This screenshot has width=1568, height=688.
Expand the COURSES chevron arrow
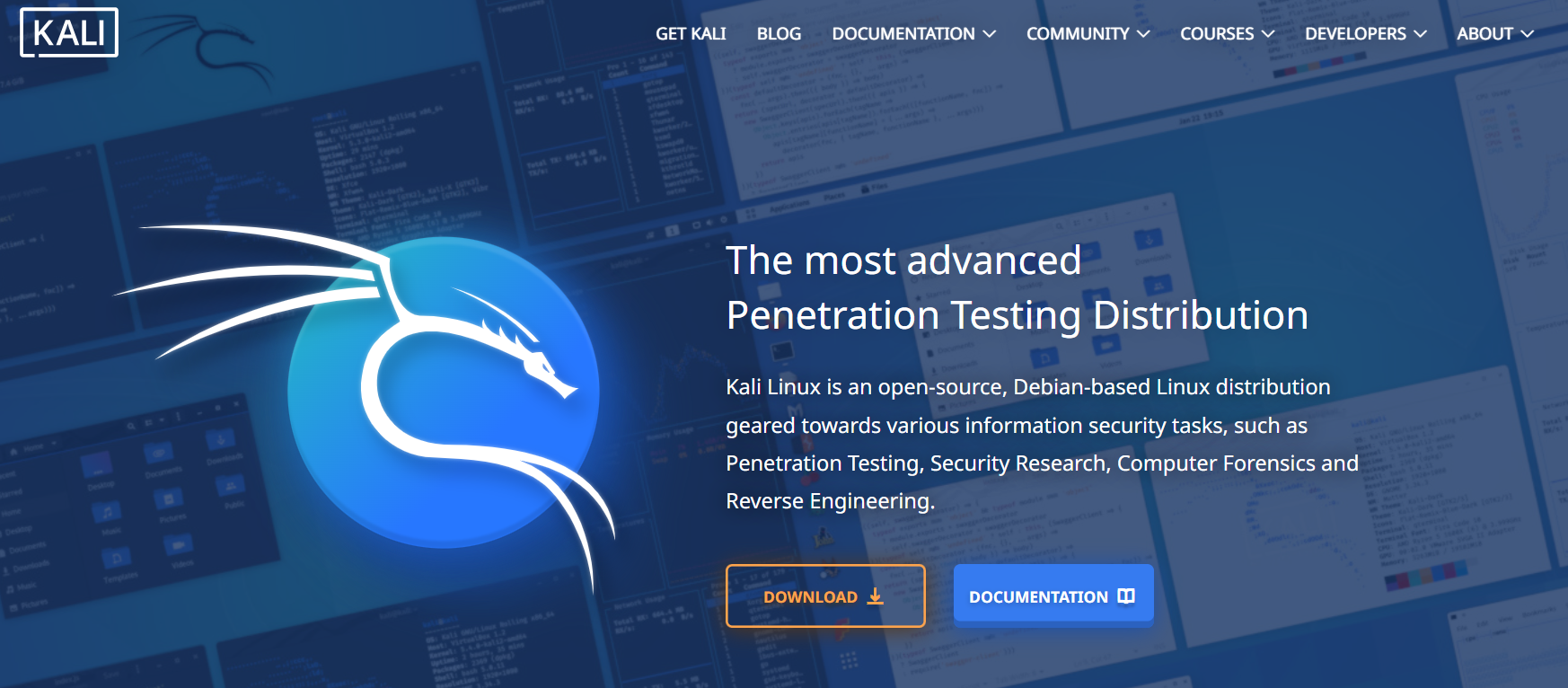pyautogui.click(x=1268, y=33)
